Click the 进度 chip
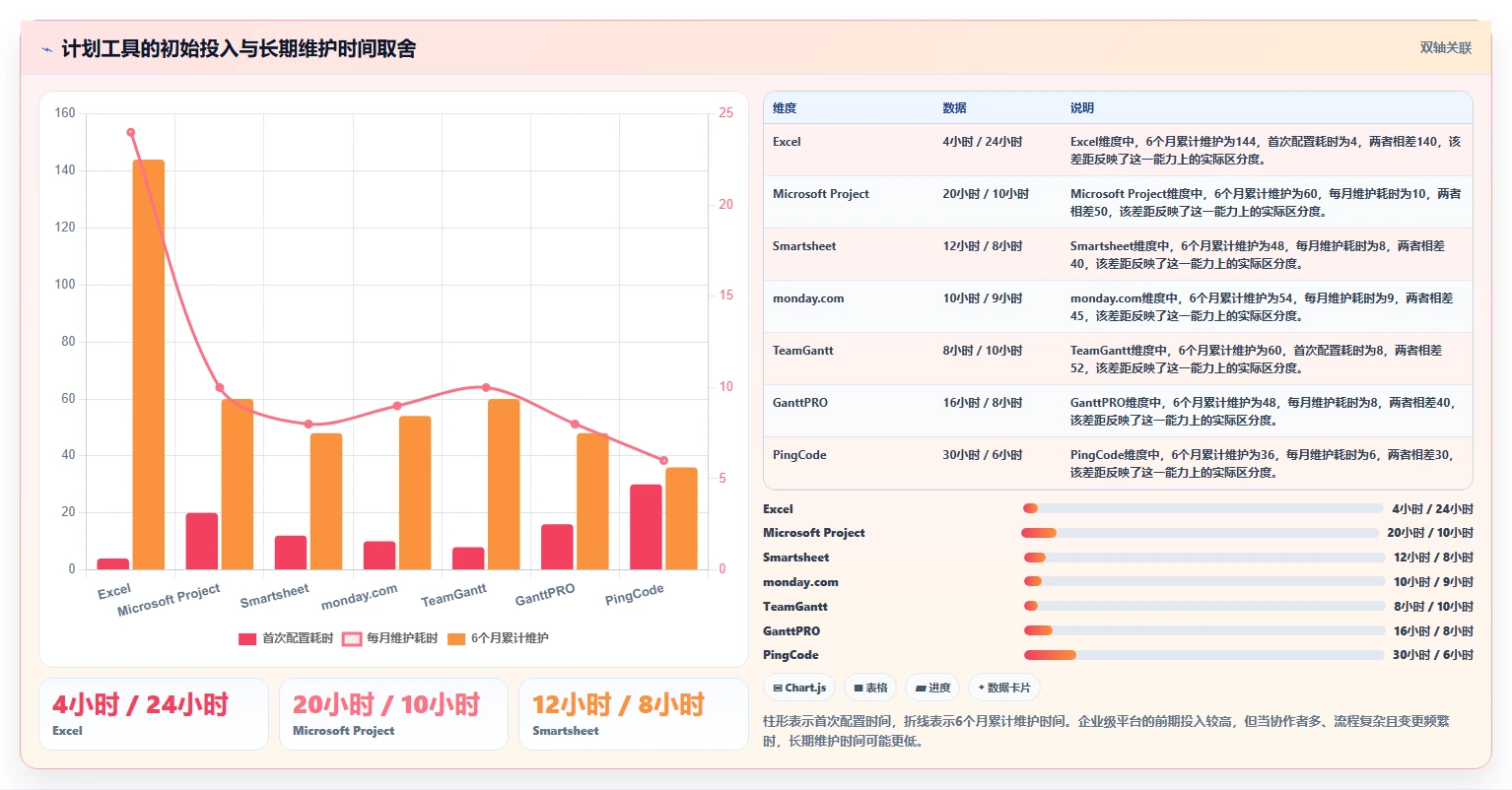The image size is (1512, 790). click(932, 688)
